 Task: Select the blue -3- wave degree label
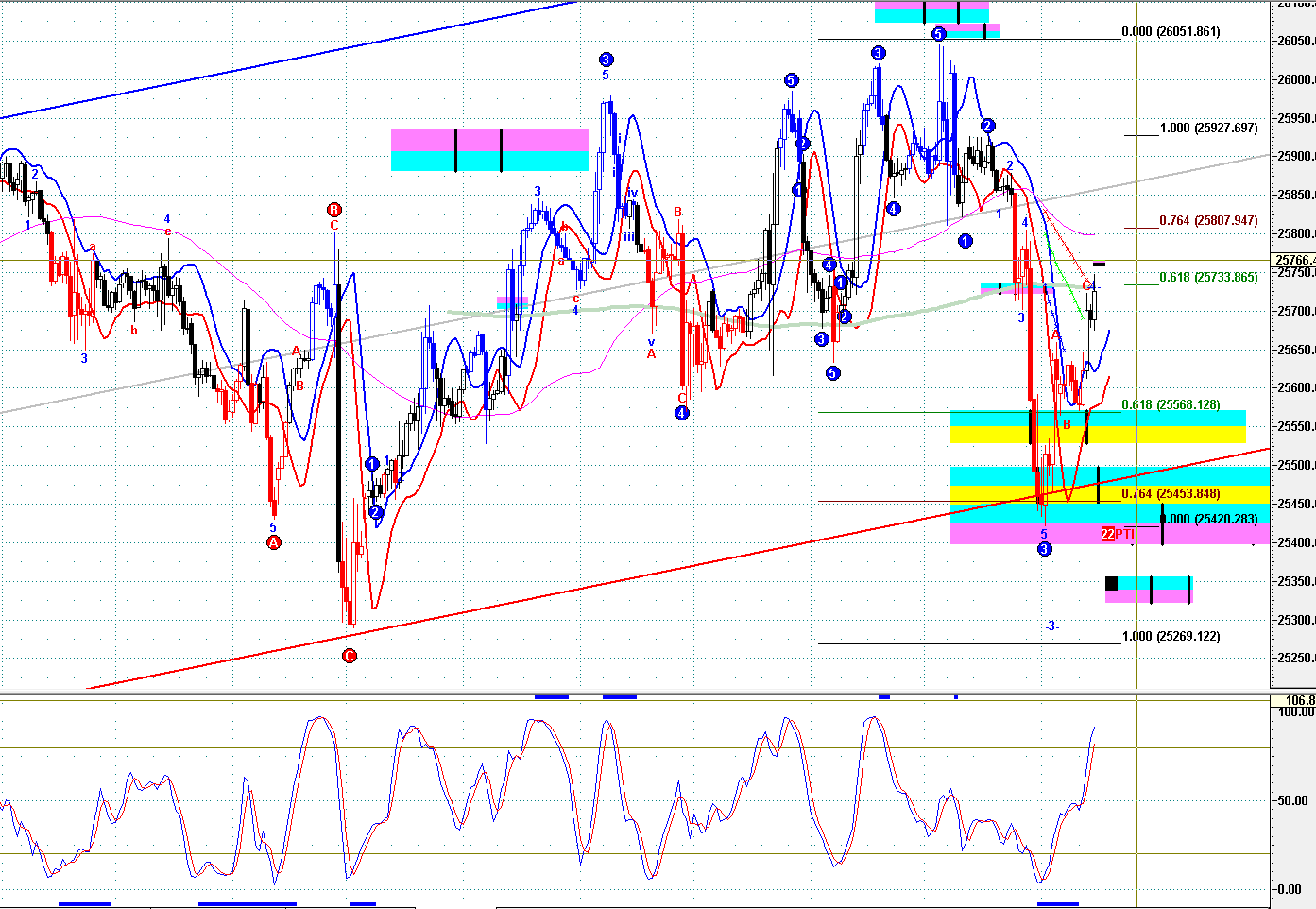(1052, 626)
